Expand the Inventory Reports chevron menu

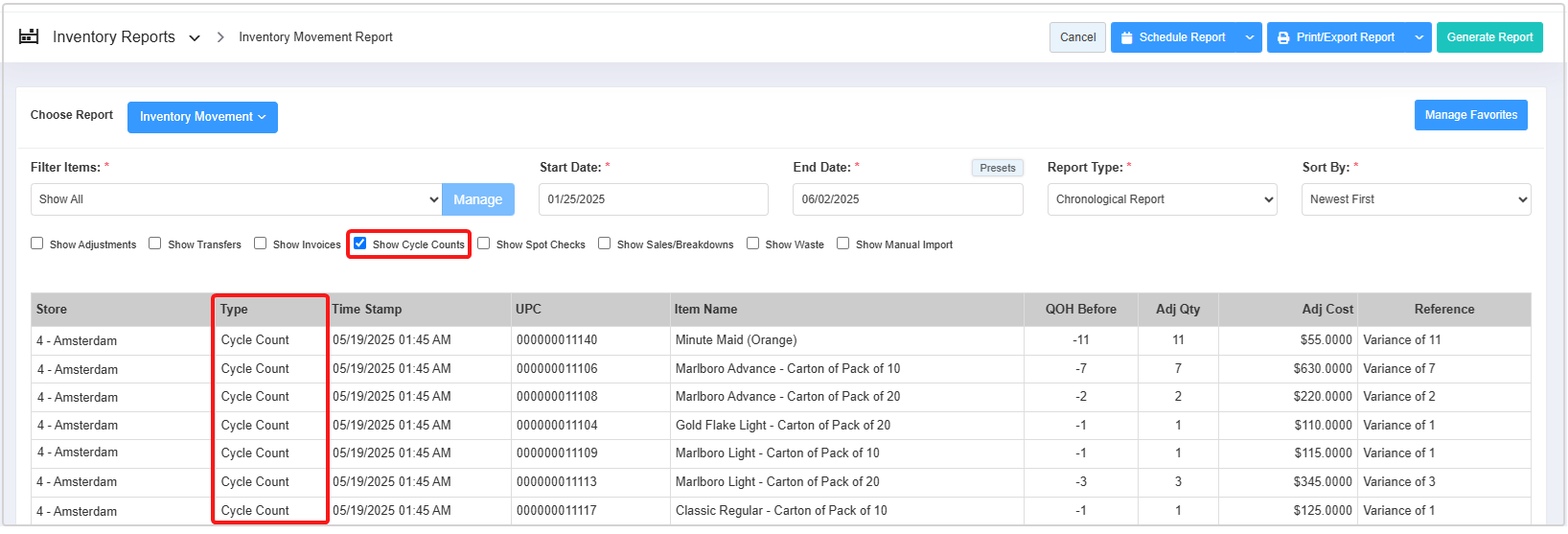click(x=195, y=38)
